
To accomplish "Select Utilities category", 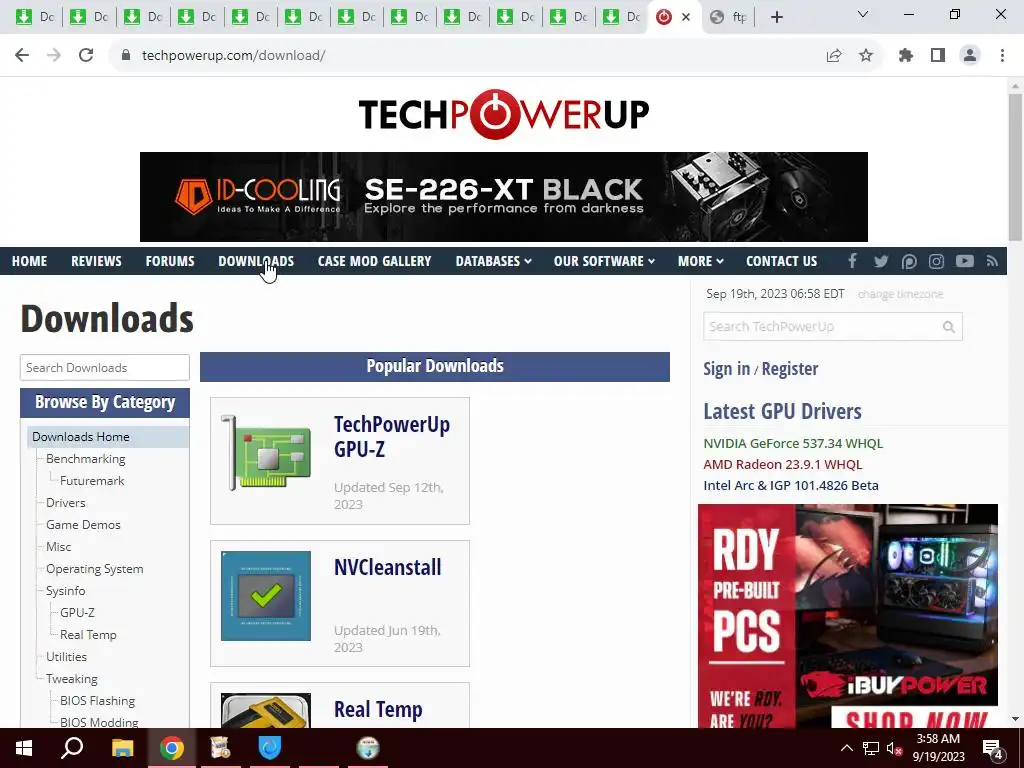I will coord(66,657).
